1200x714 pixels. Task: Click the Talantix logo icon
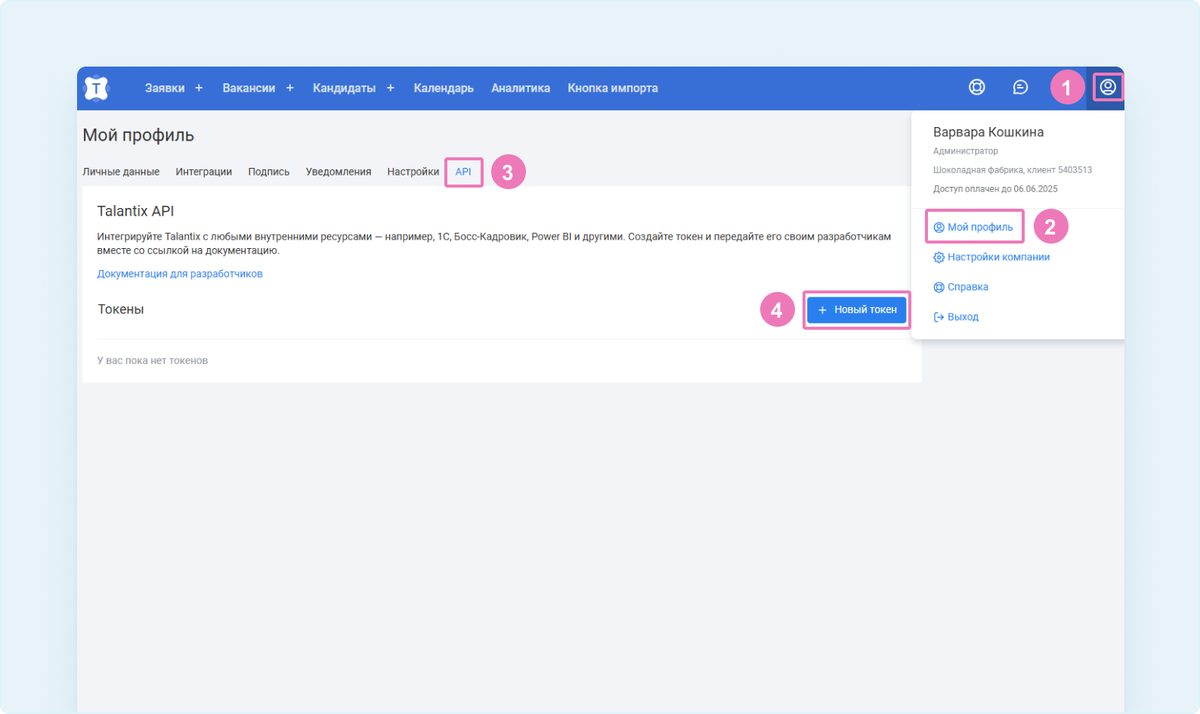point(96,88)
